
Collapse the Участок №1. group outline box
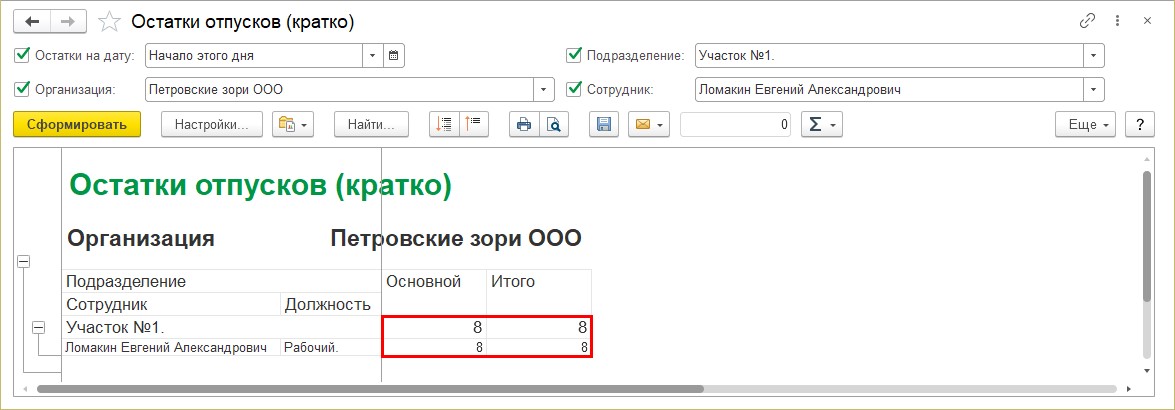click(x=38, y=328)
